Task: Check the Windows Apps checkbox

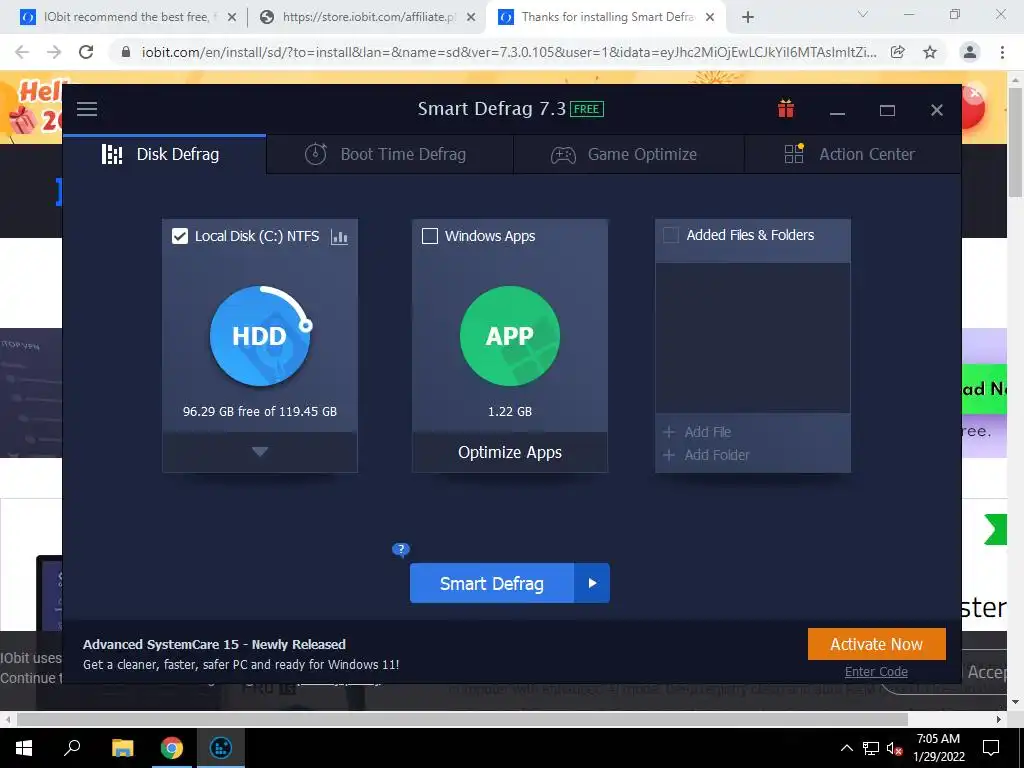Action: (x=430, y=236)
